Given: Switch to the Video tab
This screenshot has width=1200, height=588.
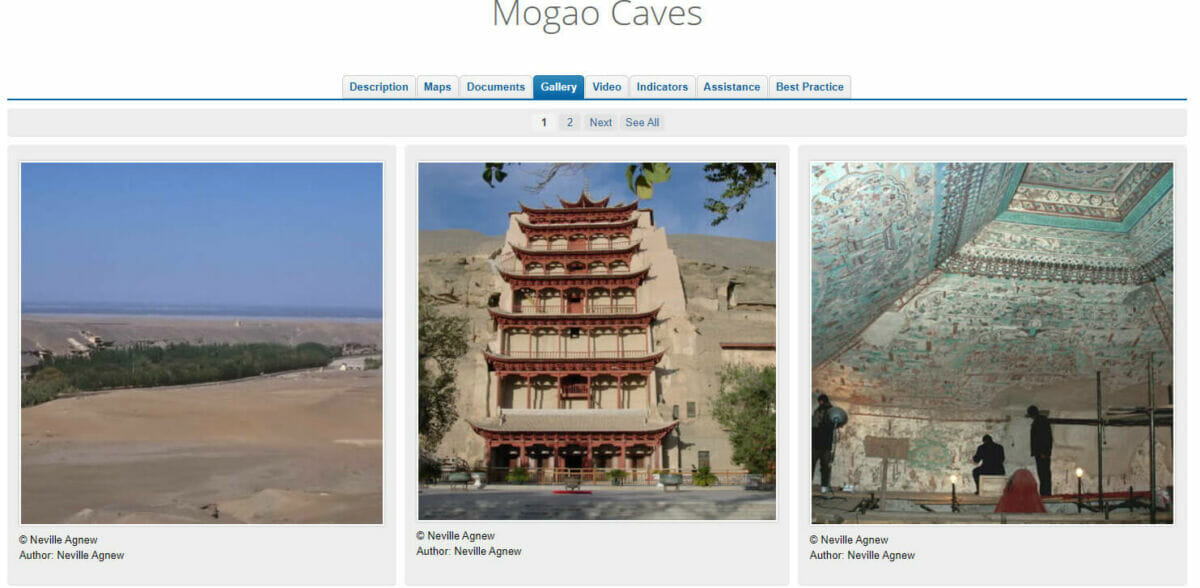Looking at the screenshot, I should click(607, 87).
